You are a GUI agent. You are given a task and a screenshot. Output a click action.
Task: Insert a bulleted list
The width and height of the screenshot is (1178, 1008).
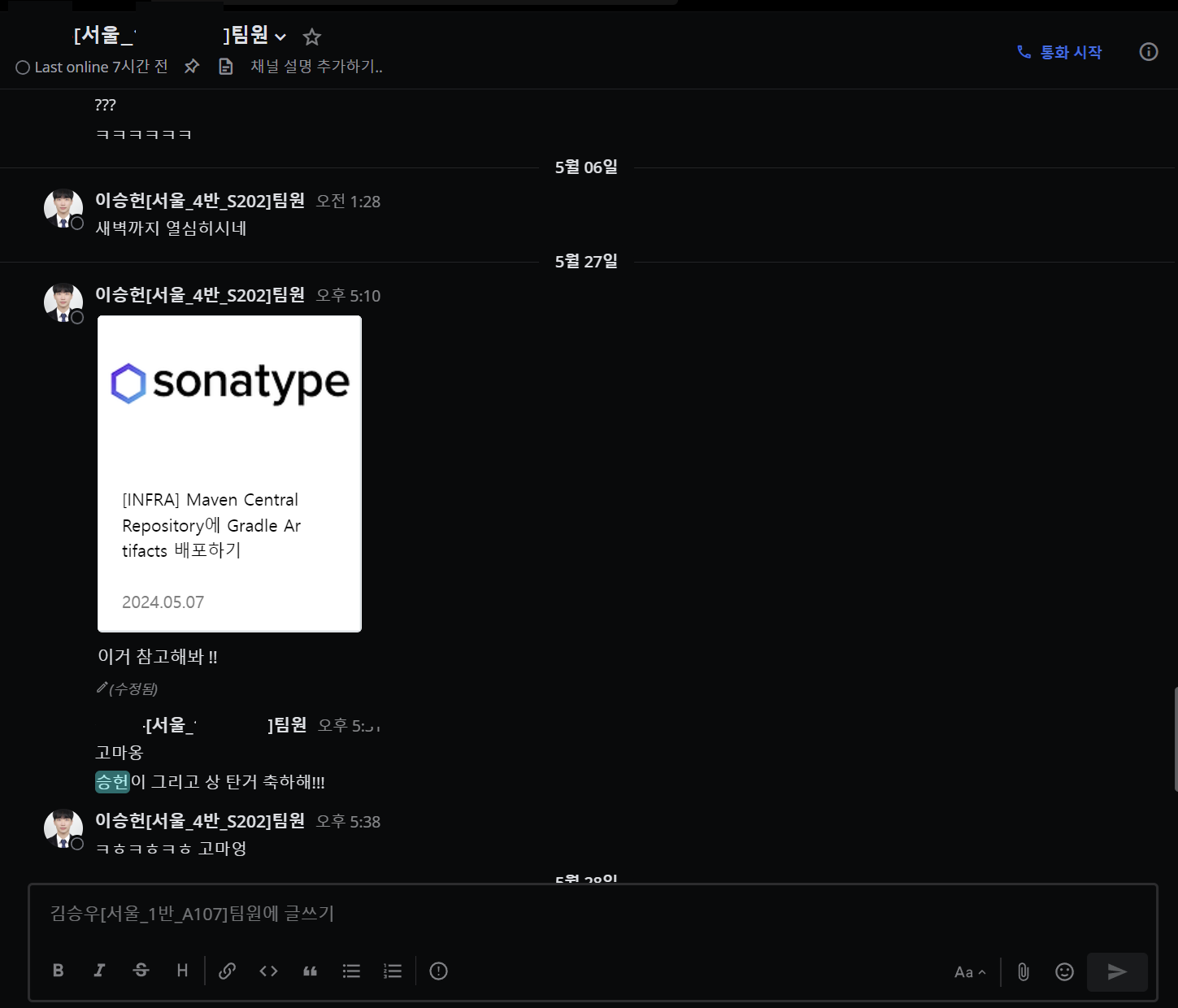click(351, 971)
